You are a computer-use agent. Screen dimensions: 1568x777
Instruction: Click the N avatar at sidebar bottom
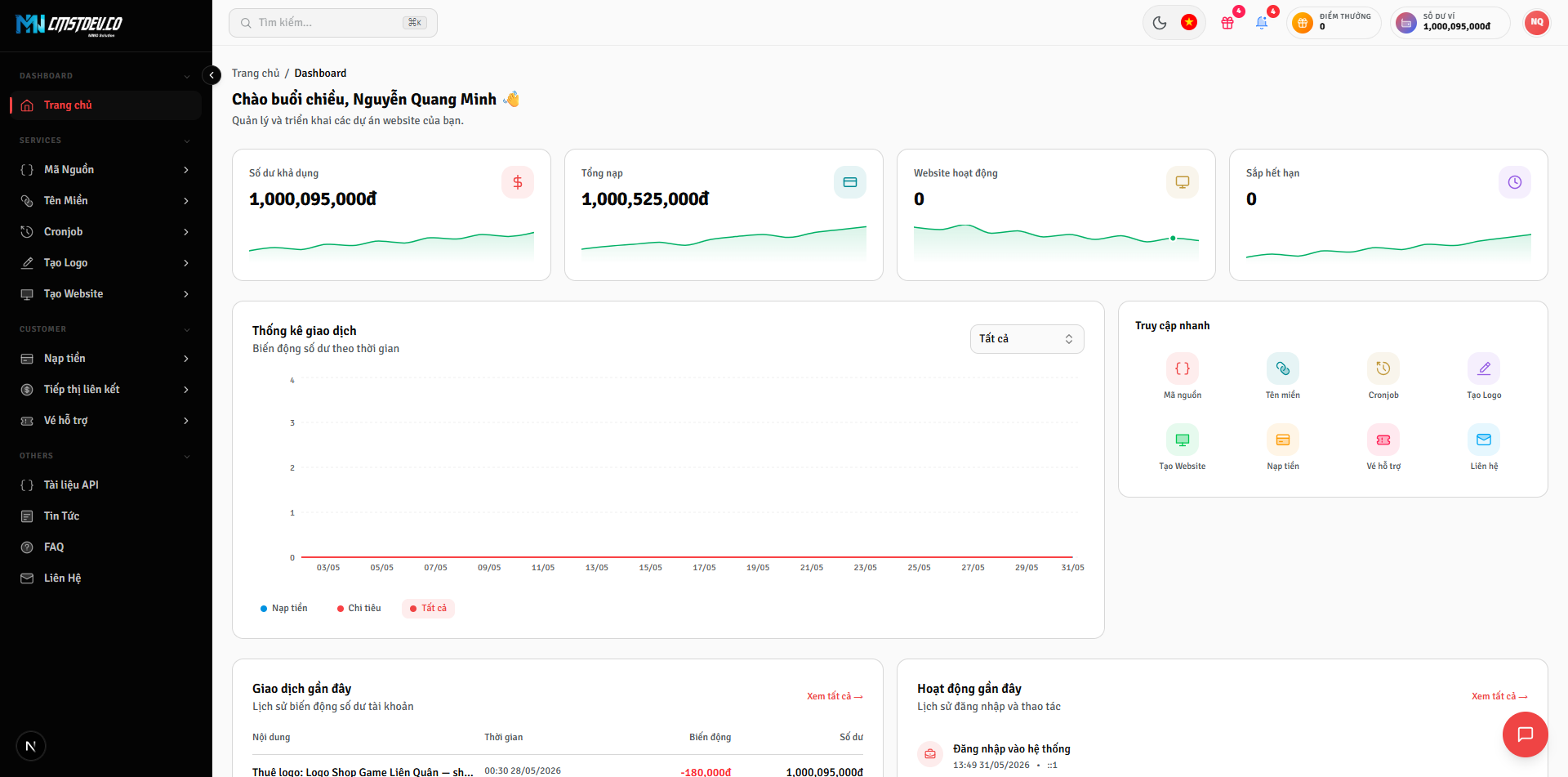click(31, 746)
